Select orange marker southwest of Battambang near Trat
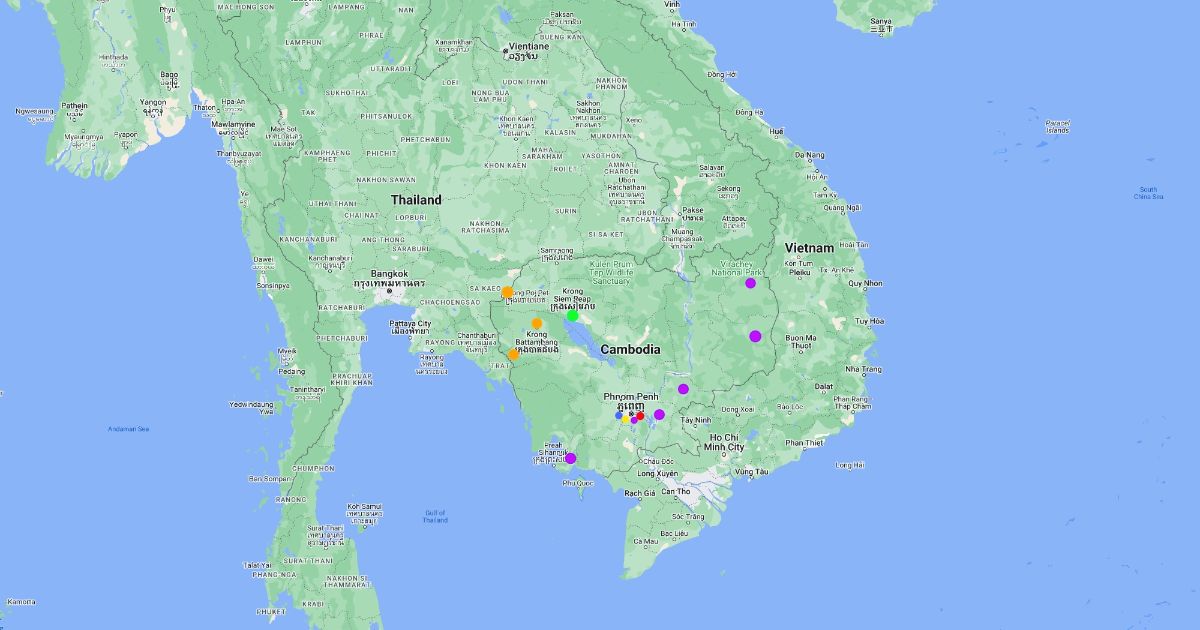This screenshot has height=630, width=1200. (513, 354)
